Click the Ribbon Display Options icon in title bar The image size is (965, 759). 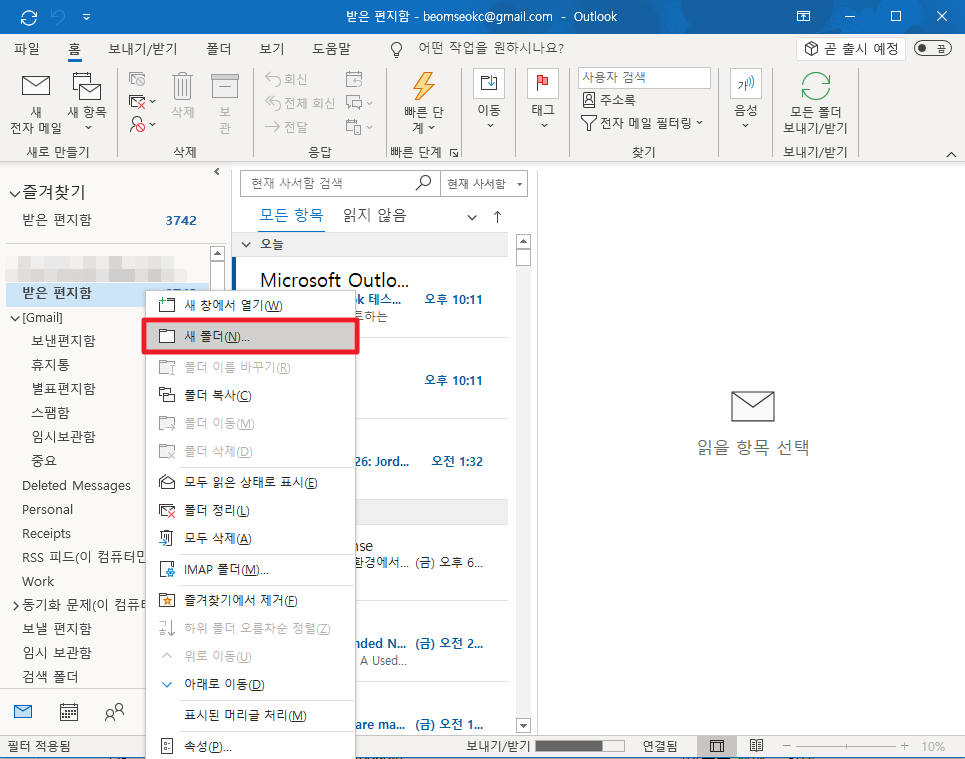[x=803, y=17]
